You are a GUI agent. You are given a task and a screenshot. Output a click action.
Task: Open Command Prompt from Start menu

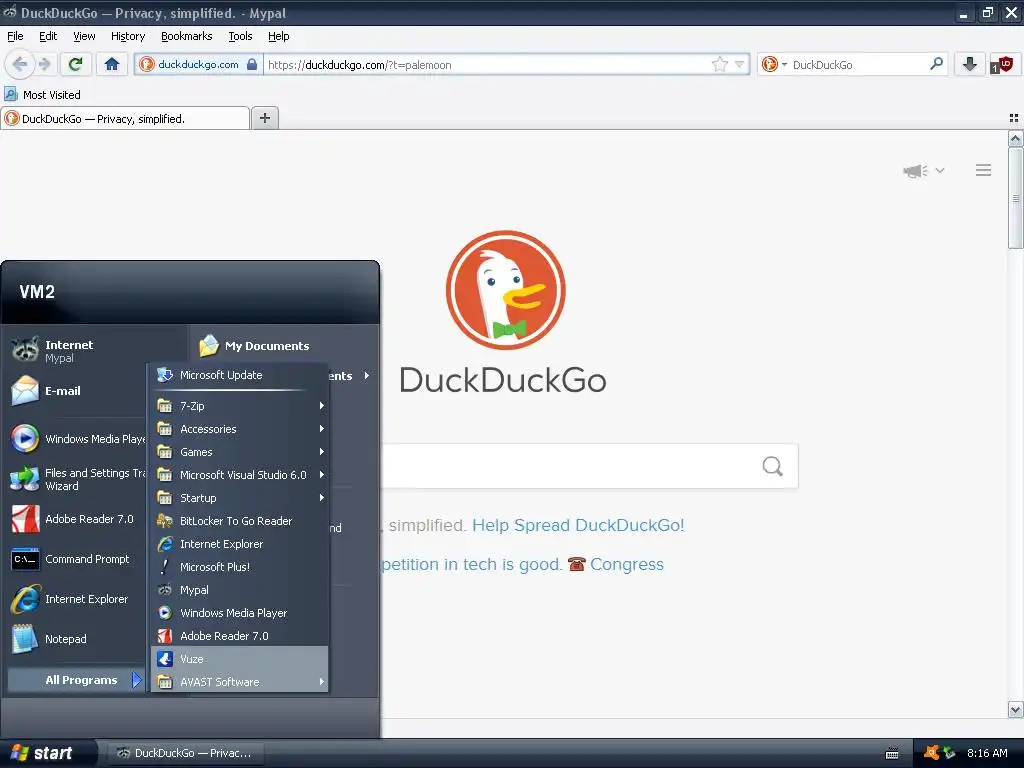click(x=77, y=559)
